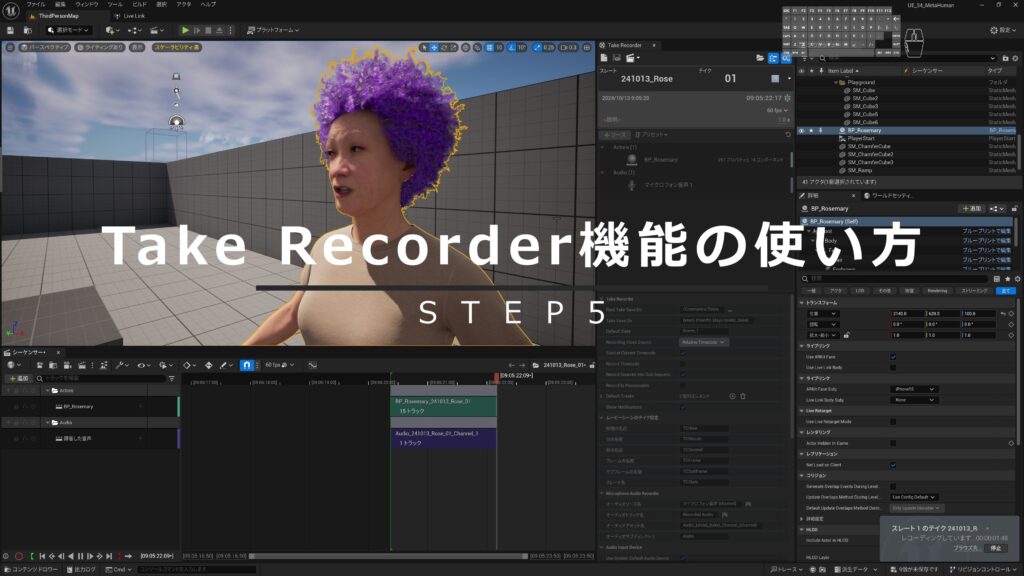Start Play in Editor with green play button
Screen dimensions: 1024x576
(185, 30)
